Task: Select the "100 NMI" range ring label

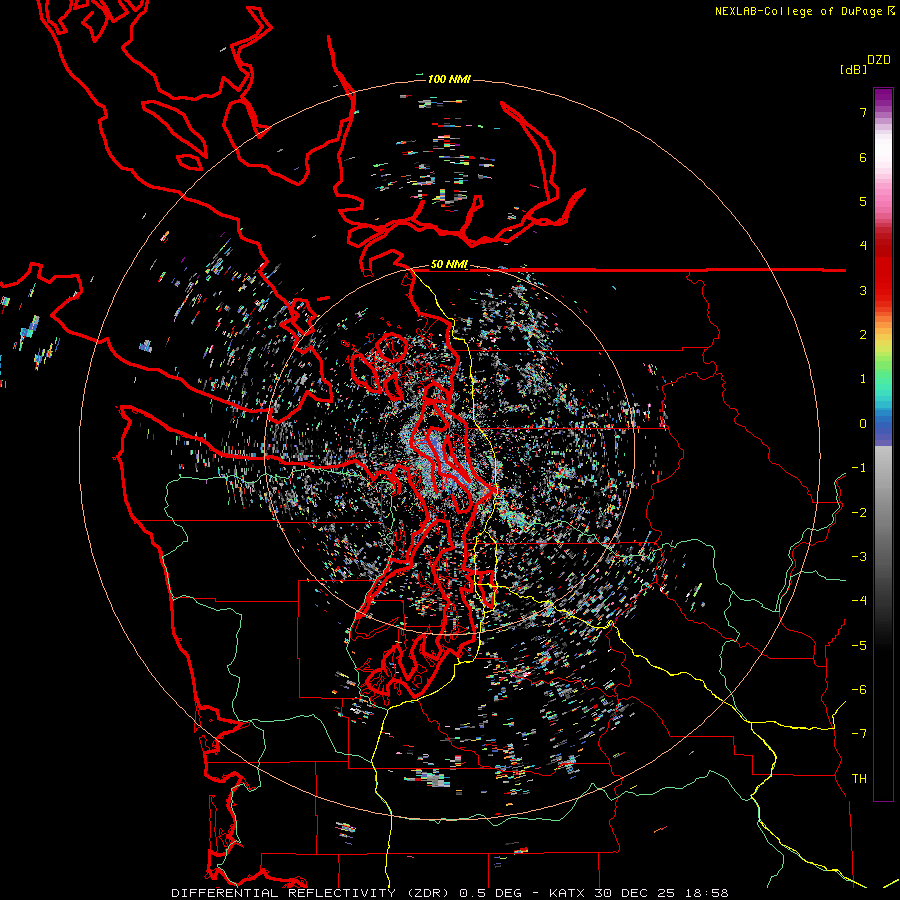Action: (x=449, y=79)
